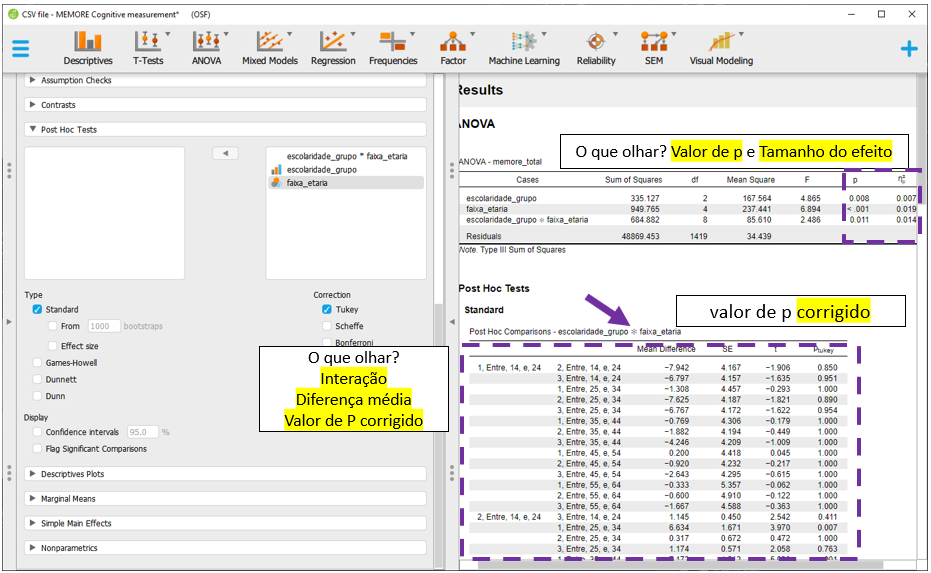This screenshot has height=573, width=931.
Task: Open the Mixed Models menu
Action: pyautogui.click(x=269, y=47)
